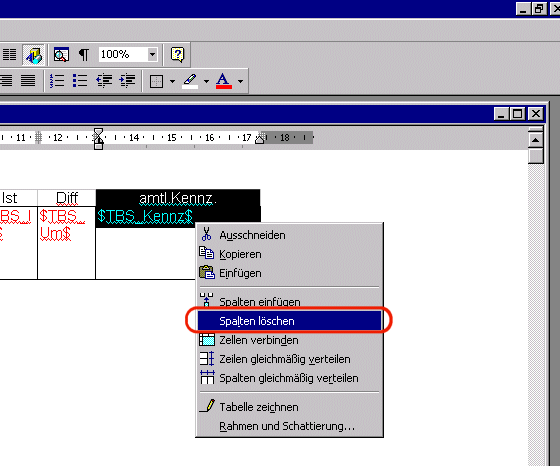The width and height of the screenshot is (560, 466).
Task: Apply bulleted list formatting
Action: click(x=80, y=81)
